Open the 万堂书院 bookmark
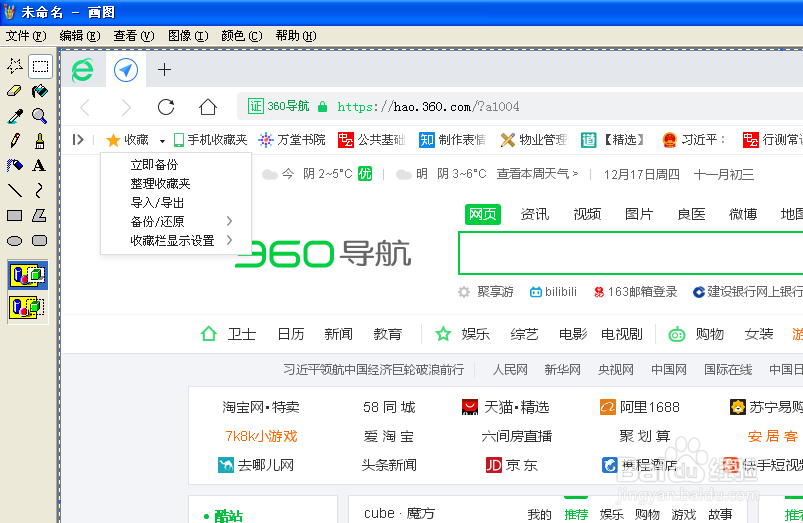 [292, 140]
